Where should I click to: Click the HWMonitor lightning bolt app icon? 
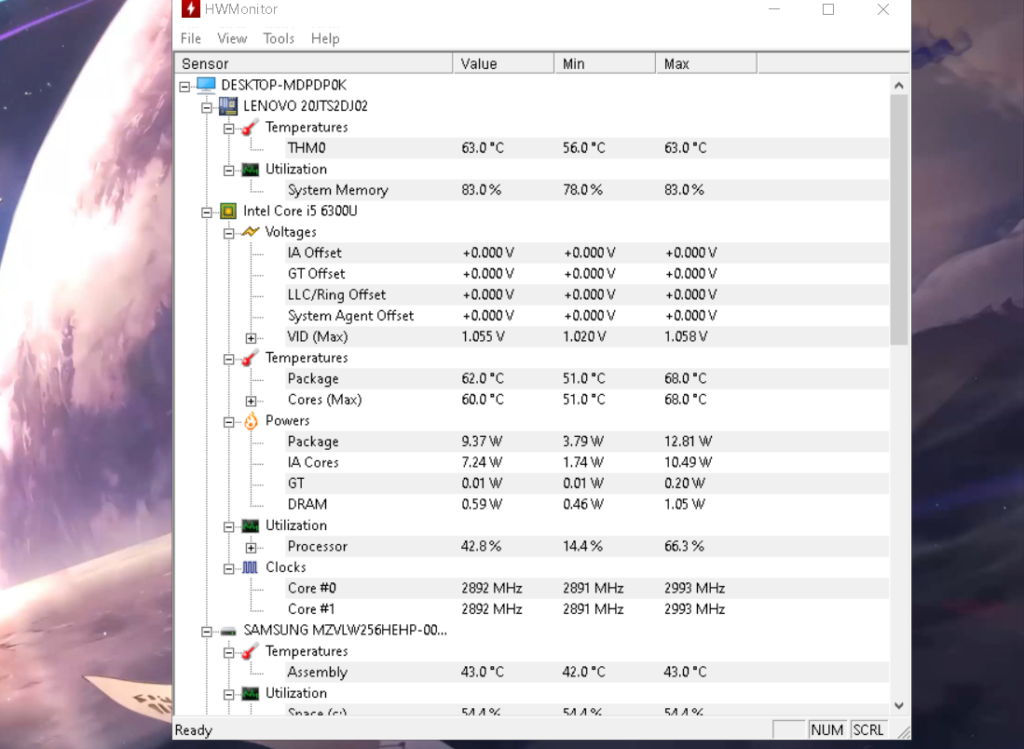(190, 8)
